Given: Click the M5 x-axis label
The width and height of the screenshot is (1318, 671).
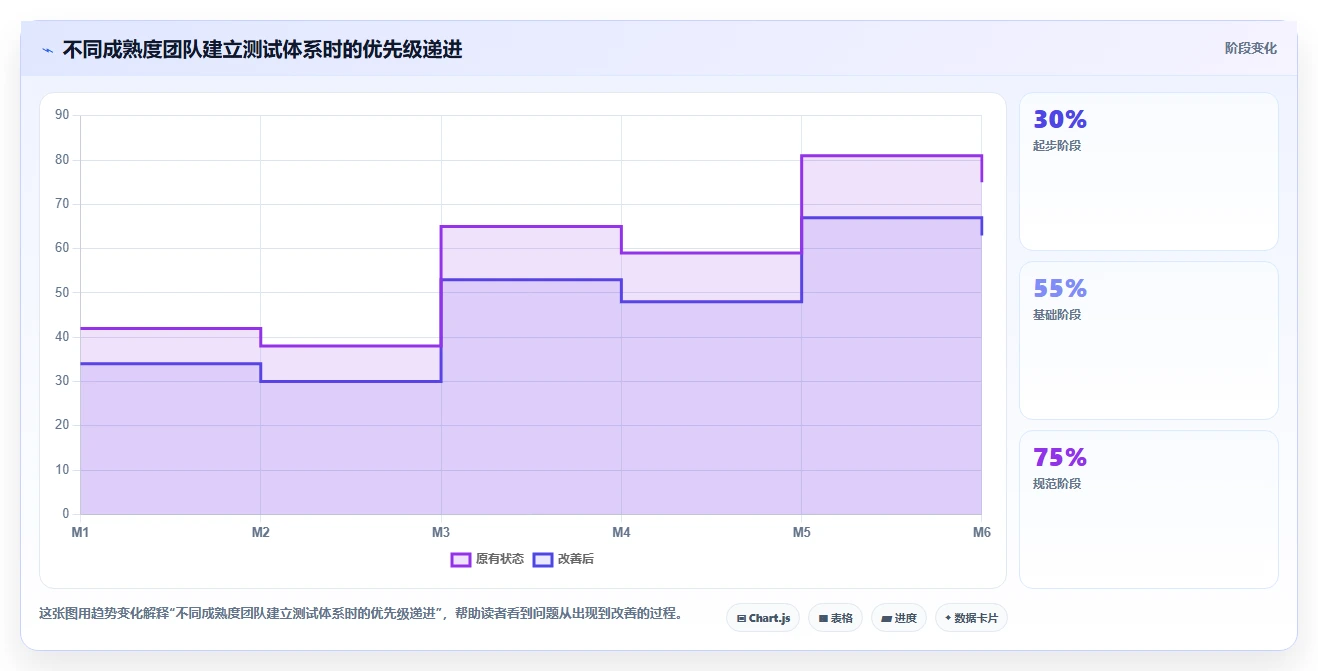Looking at the screenshot, I should 802,532.
